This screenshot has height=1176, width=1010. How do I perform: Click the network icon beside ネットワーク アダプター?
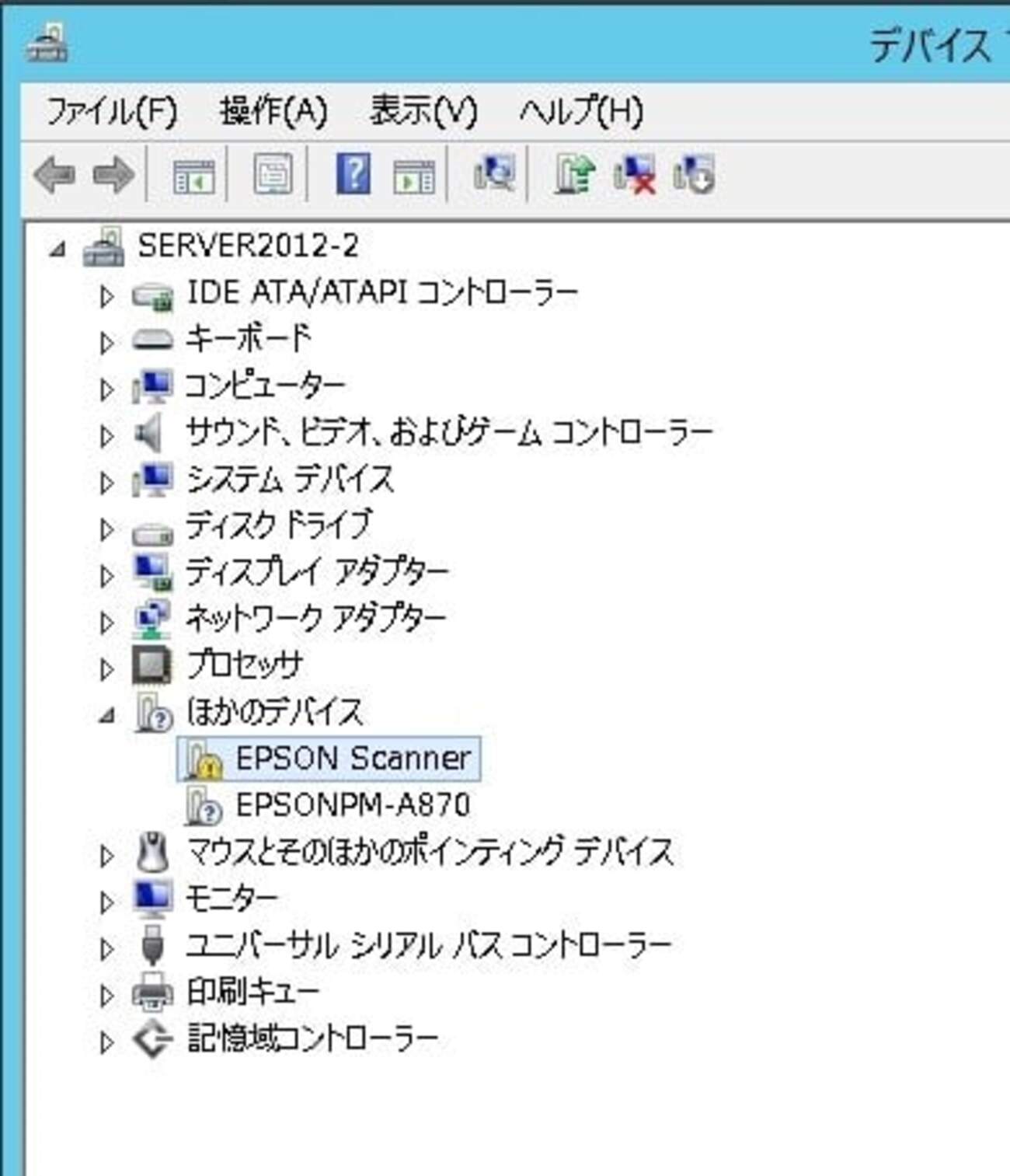(x=152, y=619)
